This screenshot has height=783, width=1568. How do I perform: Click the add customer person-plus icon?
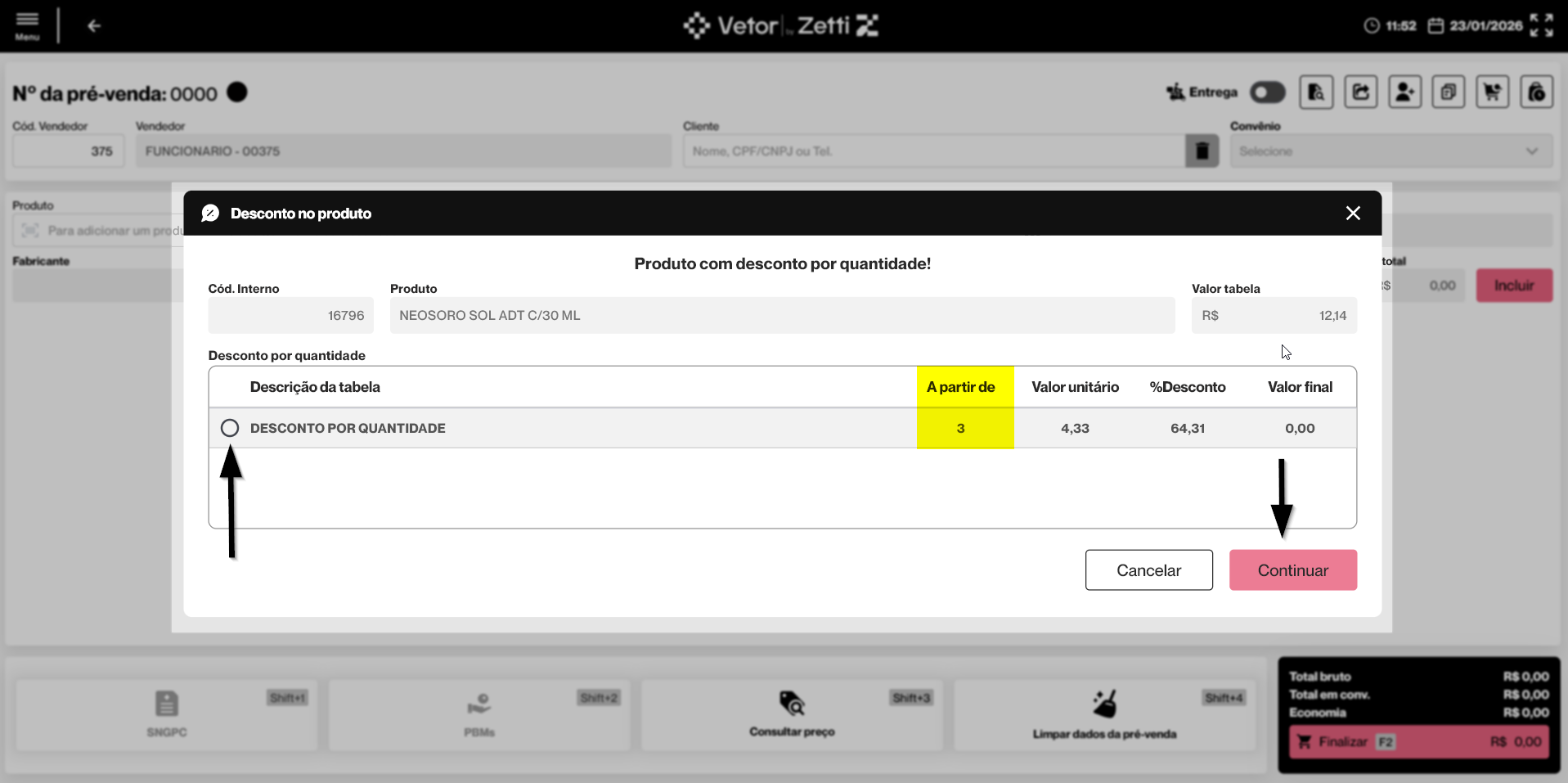coord(1405,92)
